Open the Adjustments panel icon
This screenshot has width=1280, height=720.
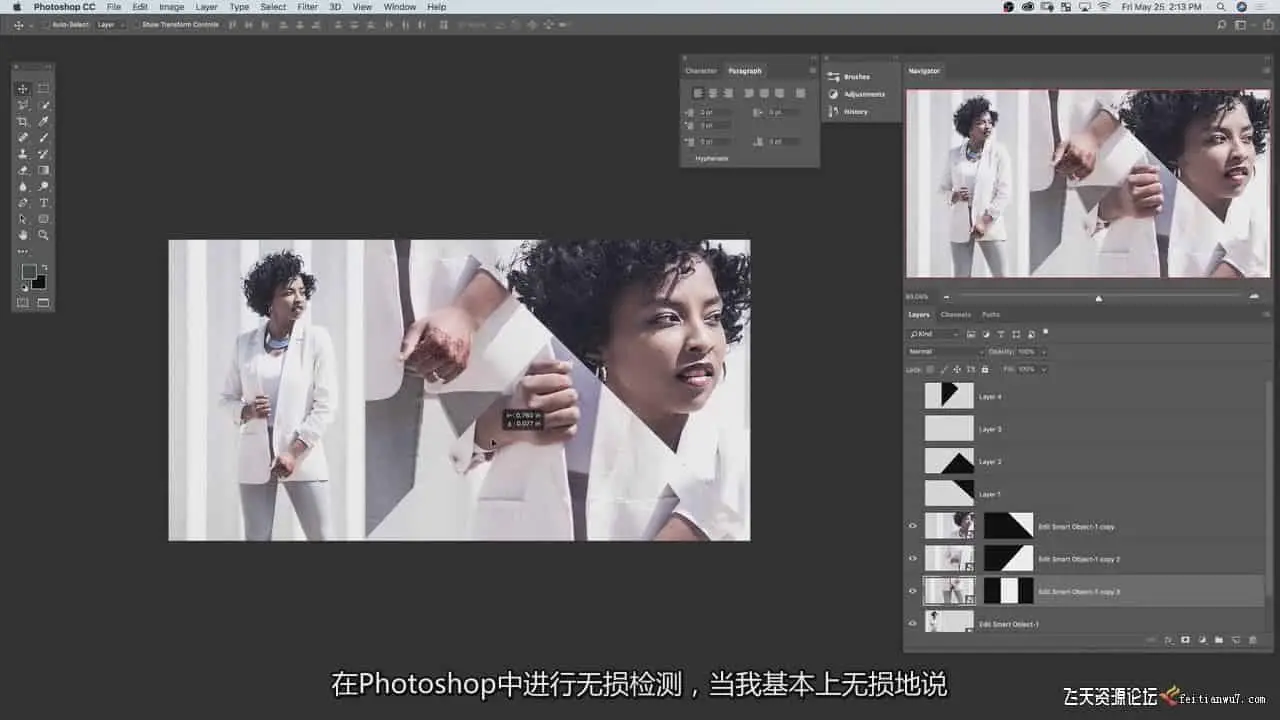[834, 94]
